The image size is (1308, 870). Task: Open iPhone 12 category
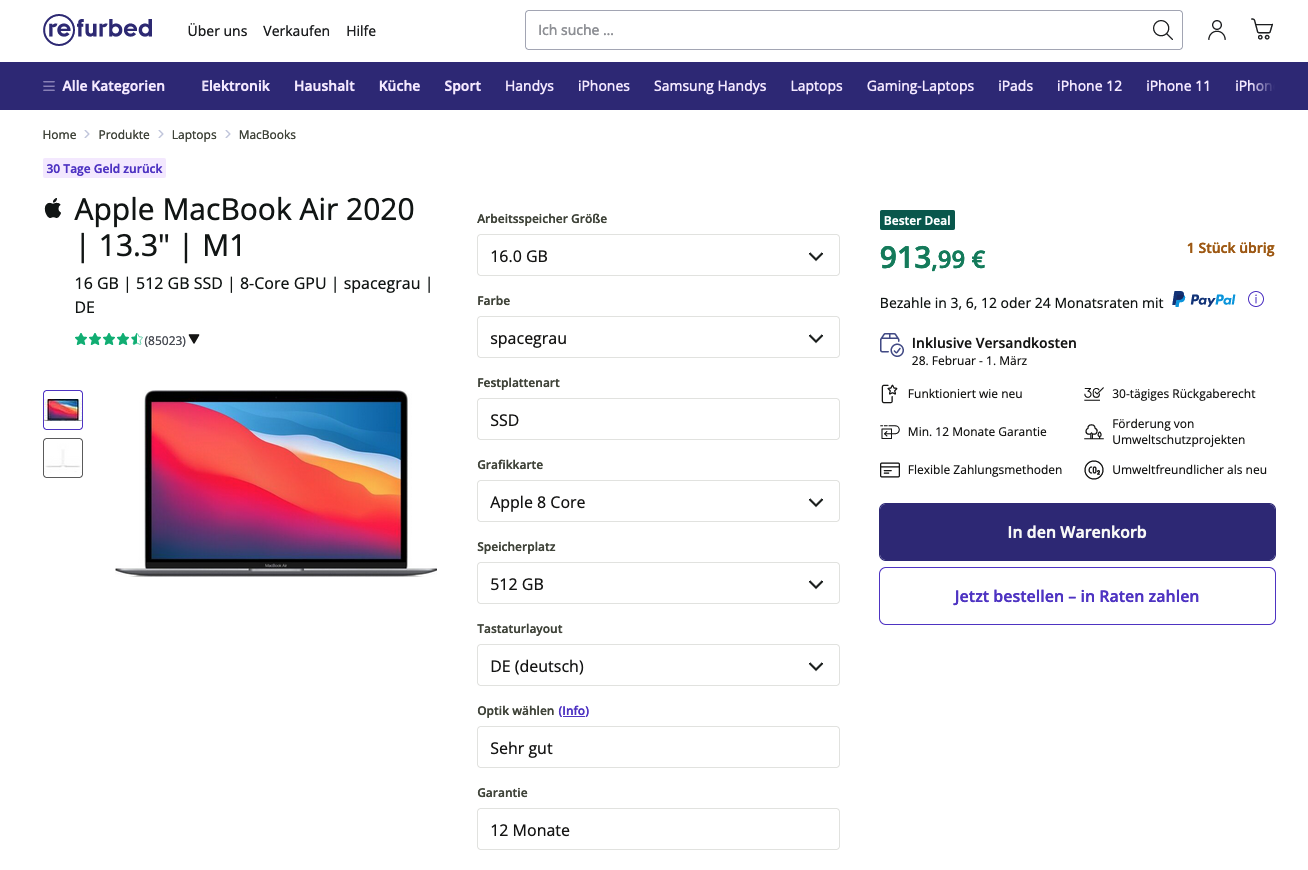[1089, 86]
